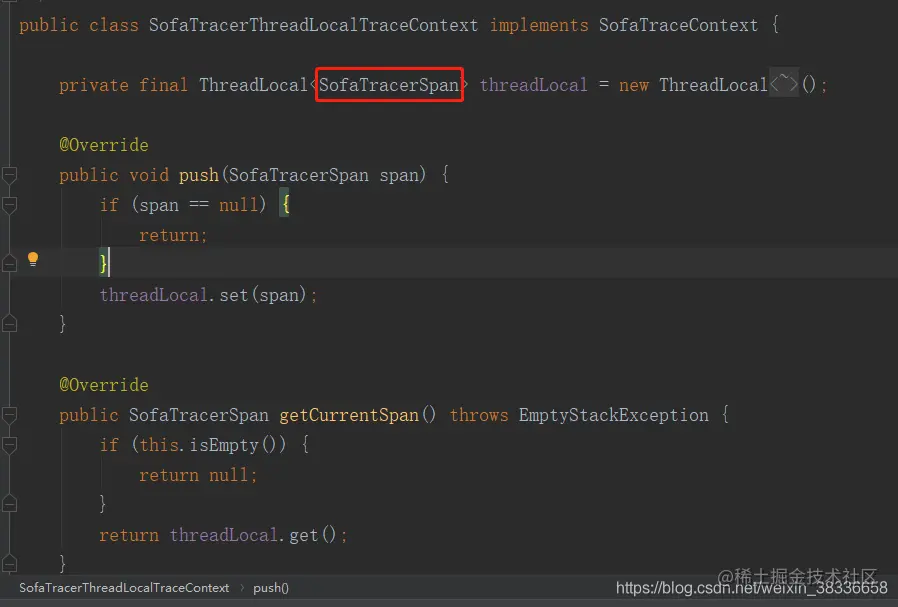898x607 pixels.
Task: Click the yellow lightbulb quick-fix icon
Action: coord(33,259)
